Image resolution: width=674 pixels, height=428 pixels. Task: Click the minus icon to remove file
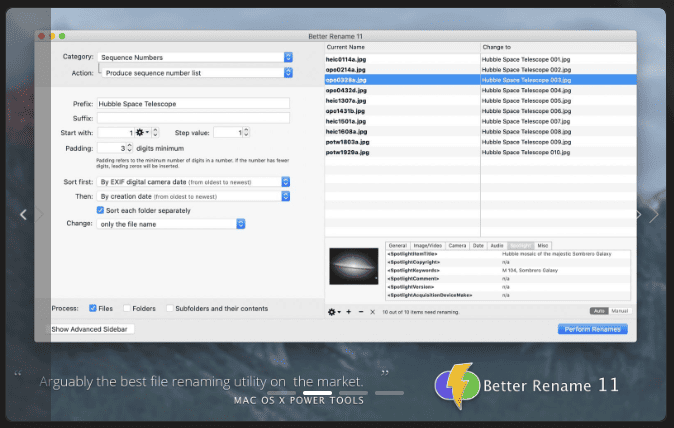click(x=361, y=312)
